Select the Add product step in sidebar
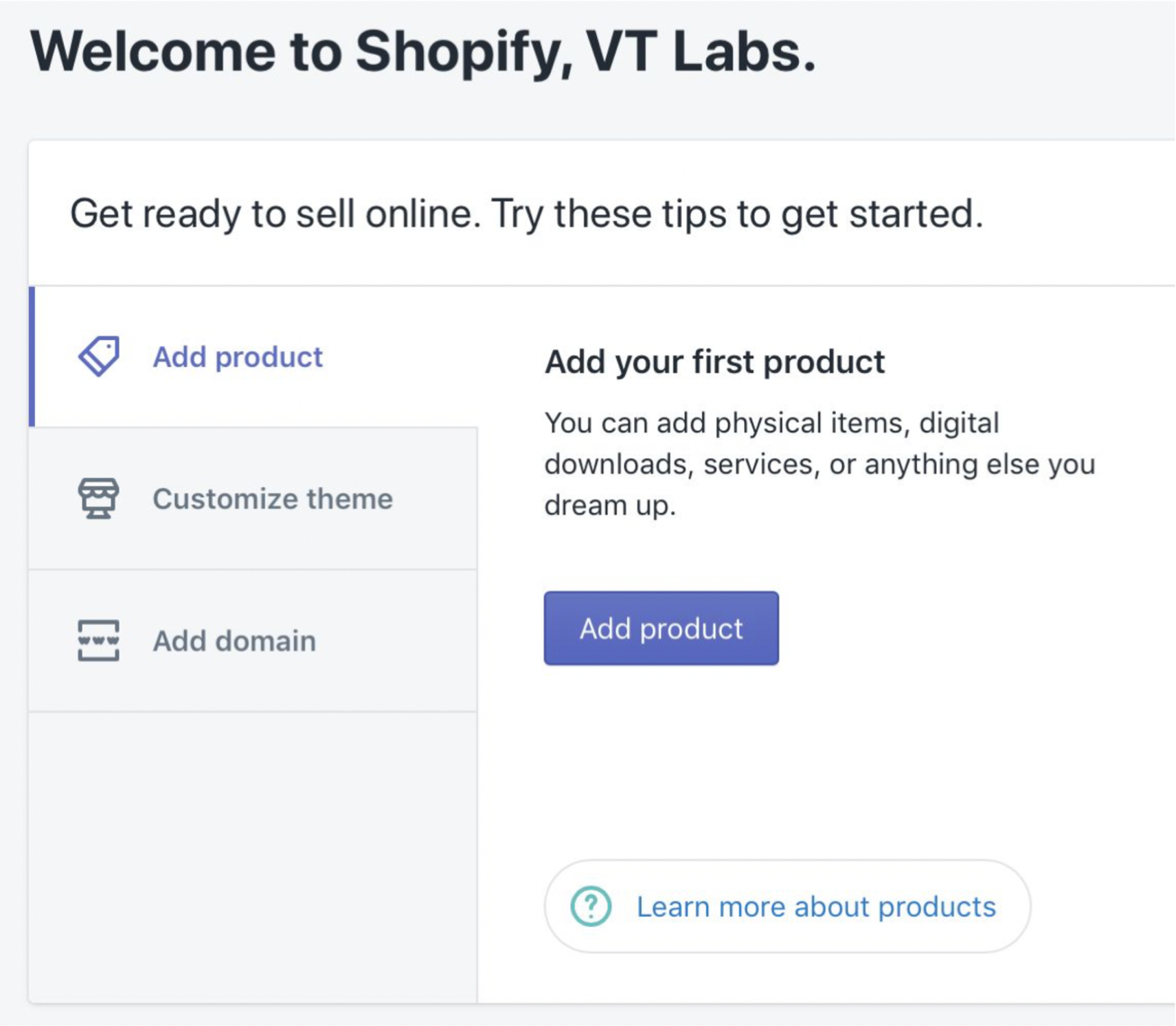The width and height of the screenshot is (1176, 1026). [x=237, y=355]
